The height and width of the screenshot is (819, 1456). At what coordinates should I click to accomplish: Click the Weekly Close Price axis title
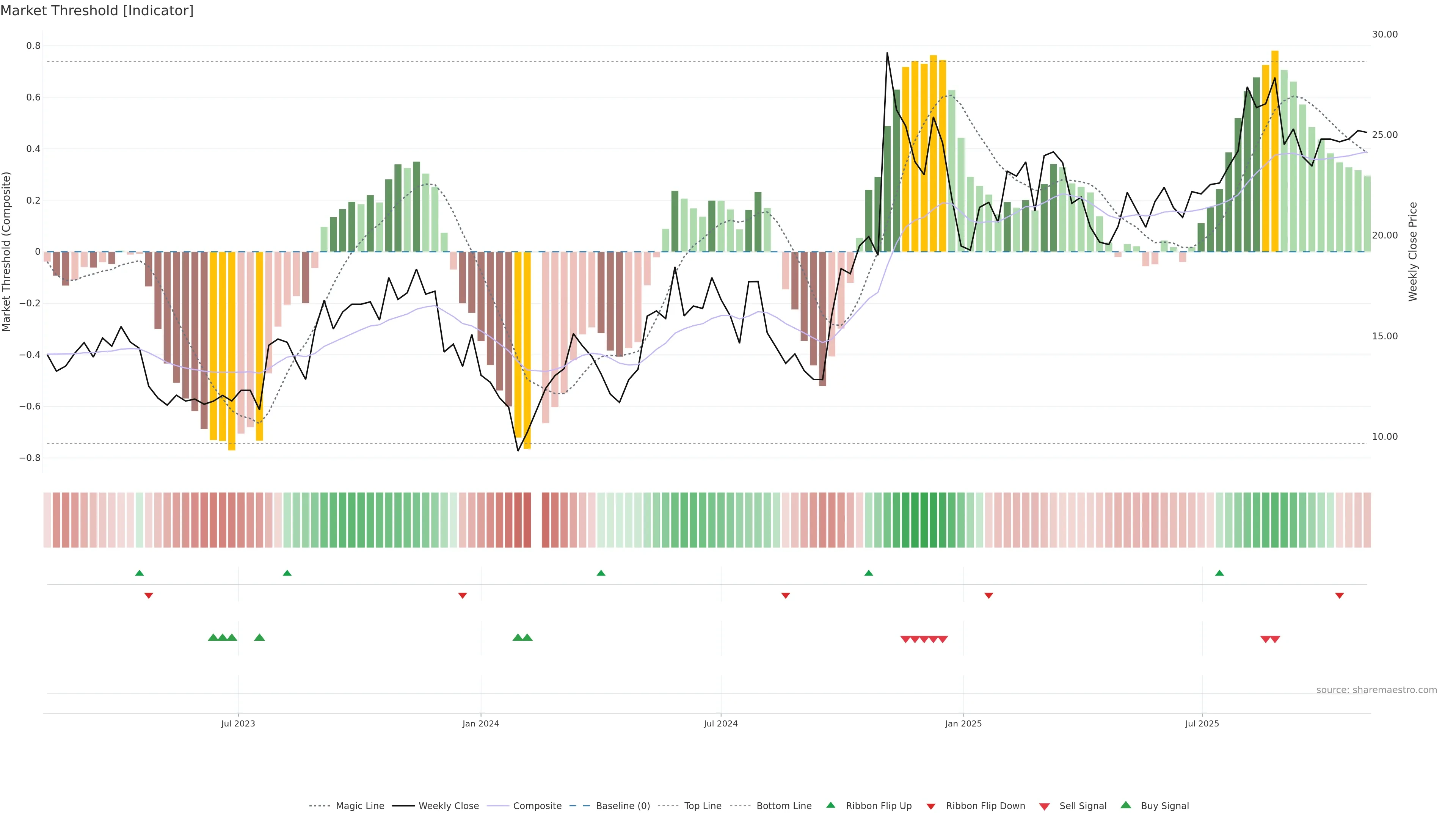1412,251
